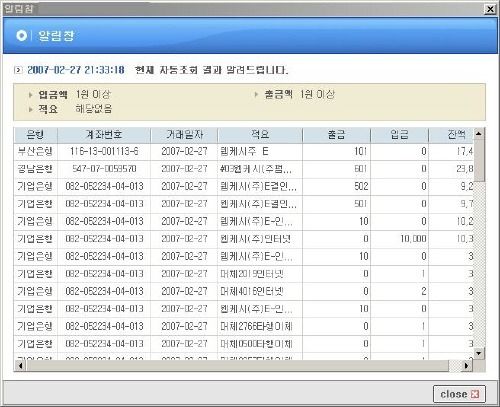Click the timestamp 2007-02-27 21:33:18
This screenshot has height=407, width=500.
click(76, 70)
